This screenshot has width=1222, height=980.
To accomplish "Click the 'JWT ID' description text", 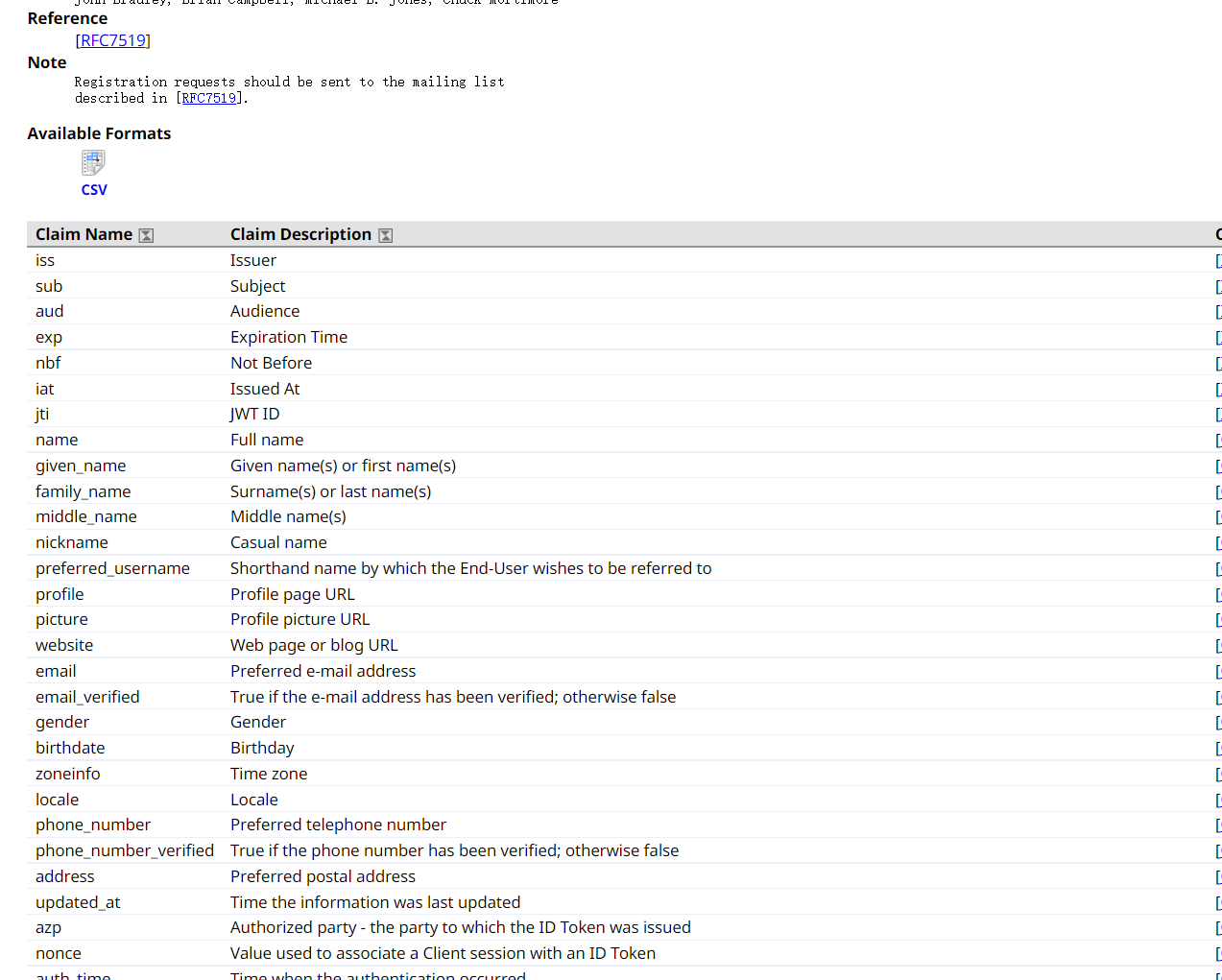I will 255,414.
